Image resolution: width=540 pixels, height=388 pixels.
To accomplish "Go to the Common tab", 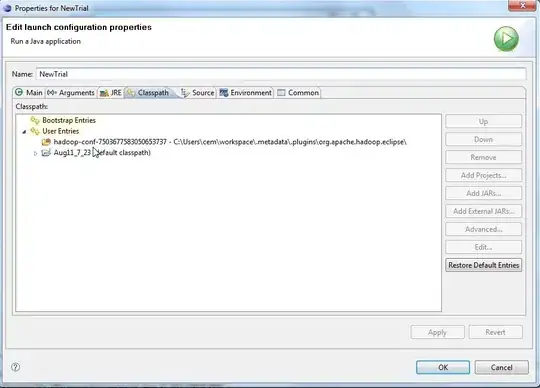I will [x=298, y=93].
